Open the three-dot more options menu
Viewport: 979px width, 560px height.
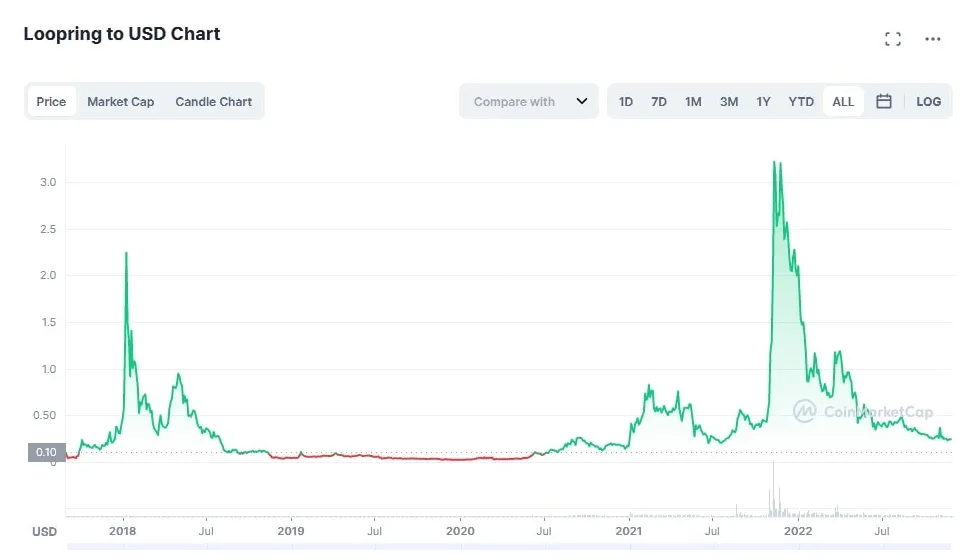(933, 39)
